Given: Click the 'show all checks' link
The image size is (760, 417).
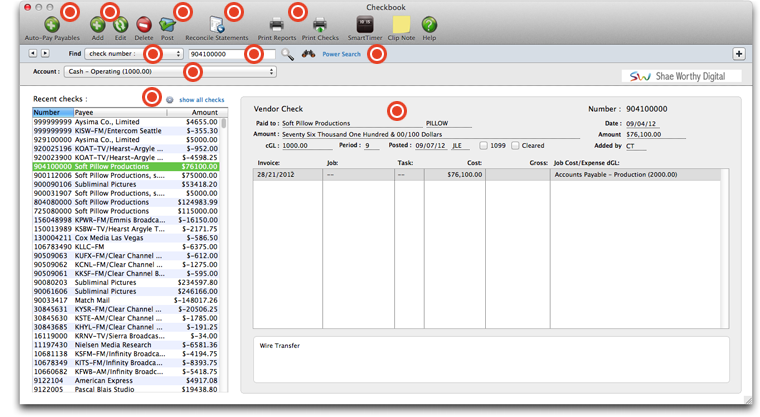Looking at the screenshot, I should coord(201,100).
